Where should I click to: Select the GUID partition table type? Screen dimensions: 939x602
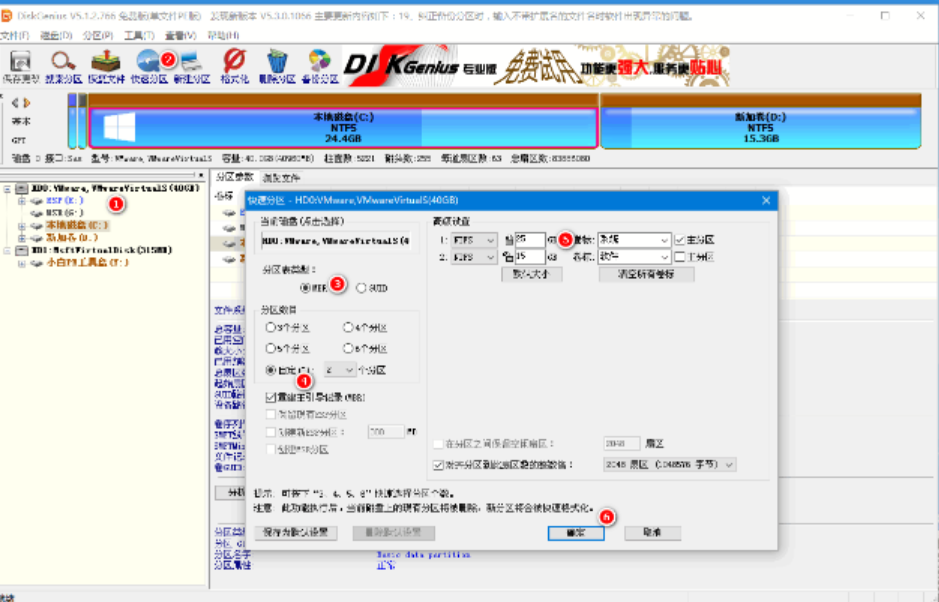click(361, 288)
